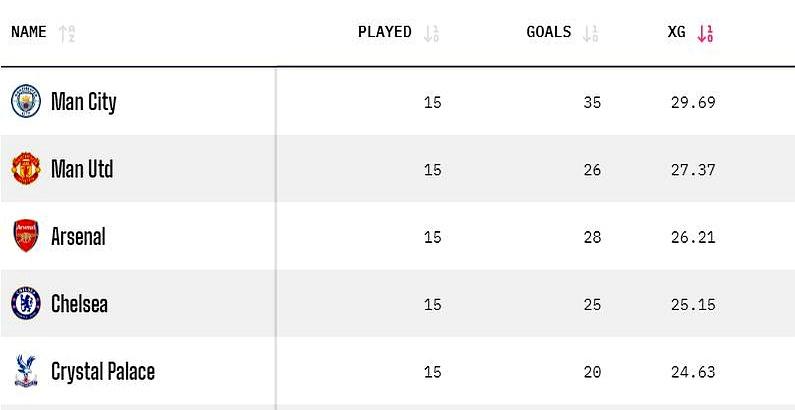Open the Man City team link
Image resolution: width=795 pixels, height=410 pixels.
click(84, 102)
